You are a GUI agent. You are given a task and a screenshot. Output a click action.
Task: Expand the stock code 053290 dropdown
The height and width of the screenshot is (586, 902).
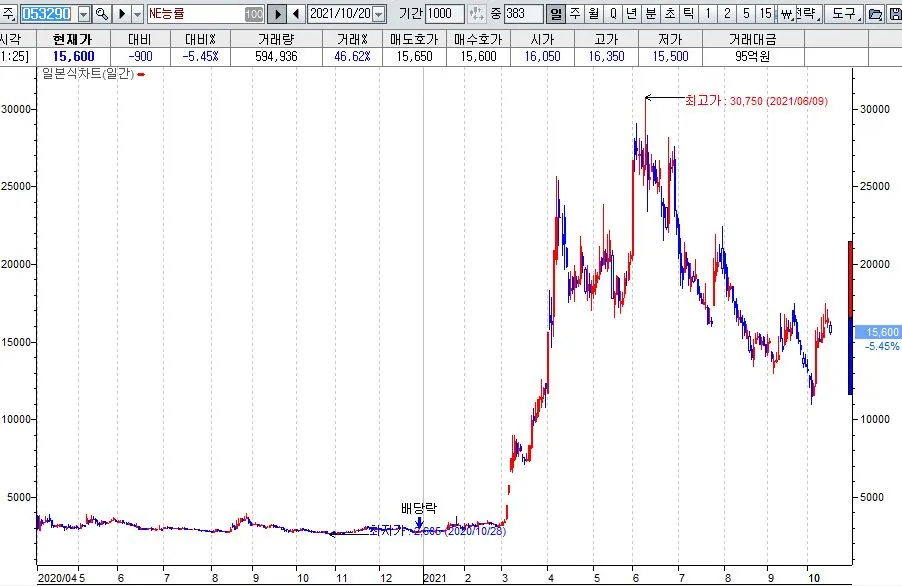coord(84,14)
